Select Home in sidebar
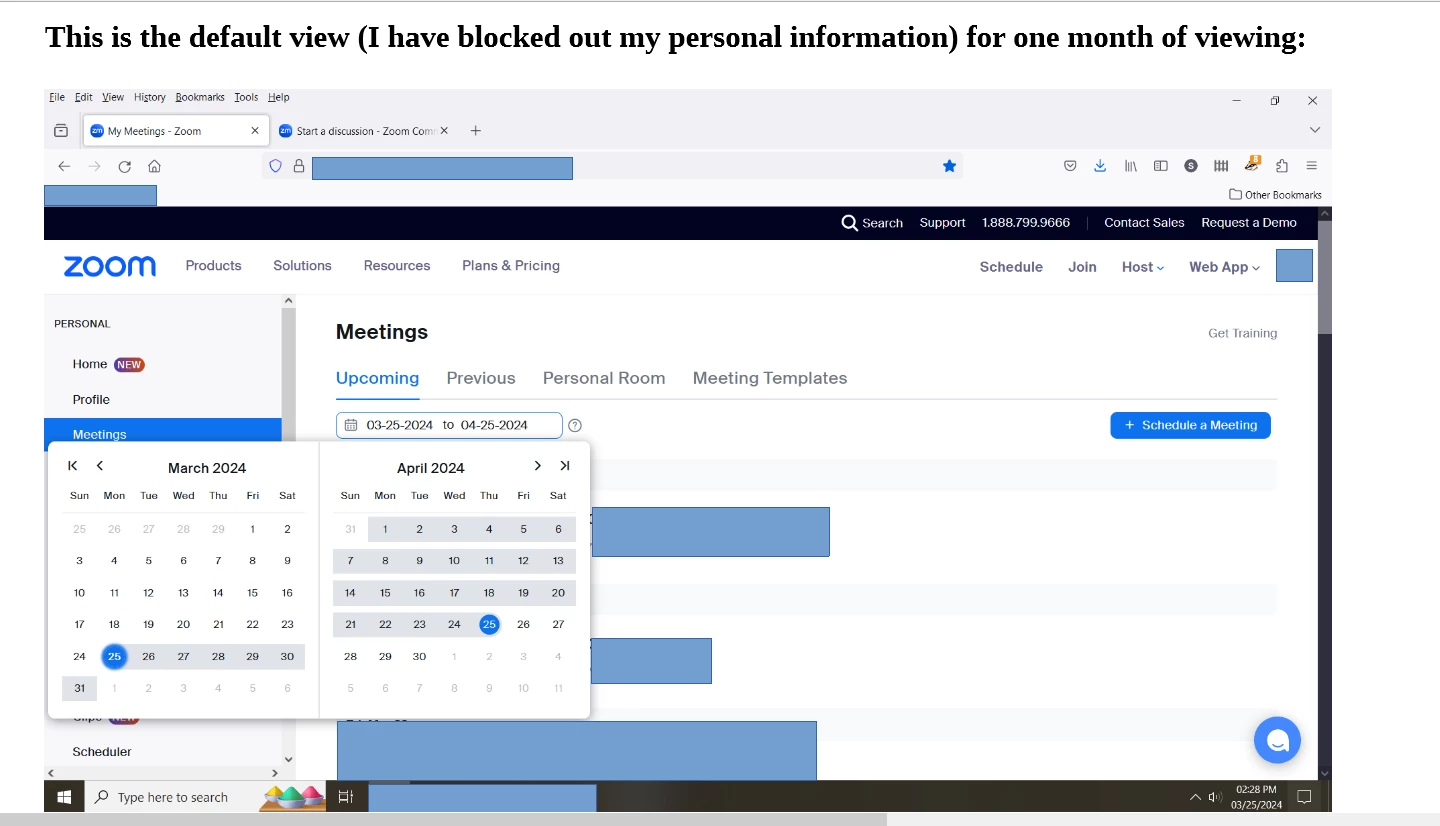 pos(90,364)
